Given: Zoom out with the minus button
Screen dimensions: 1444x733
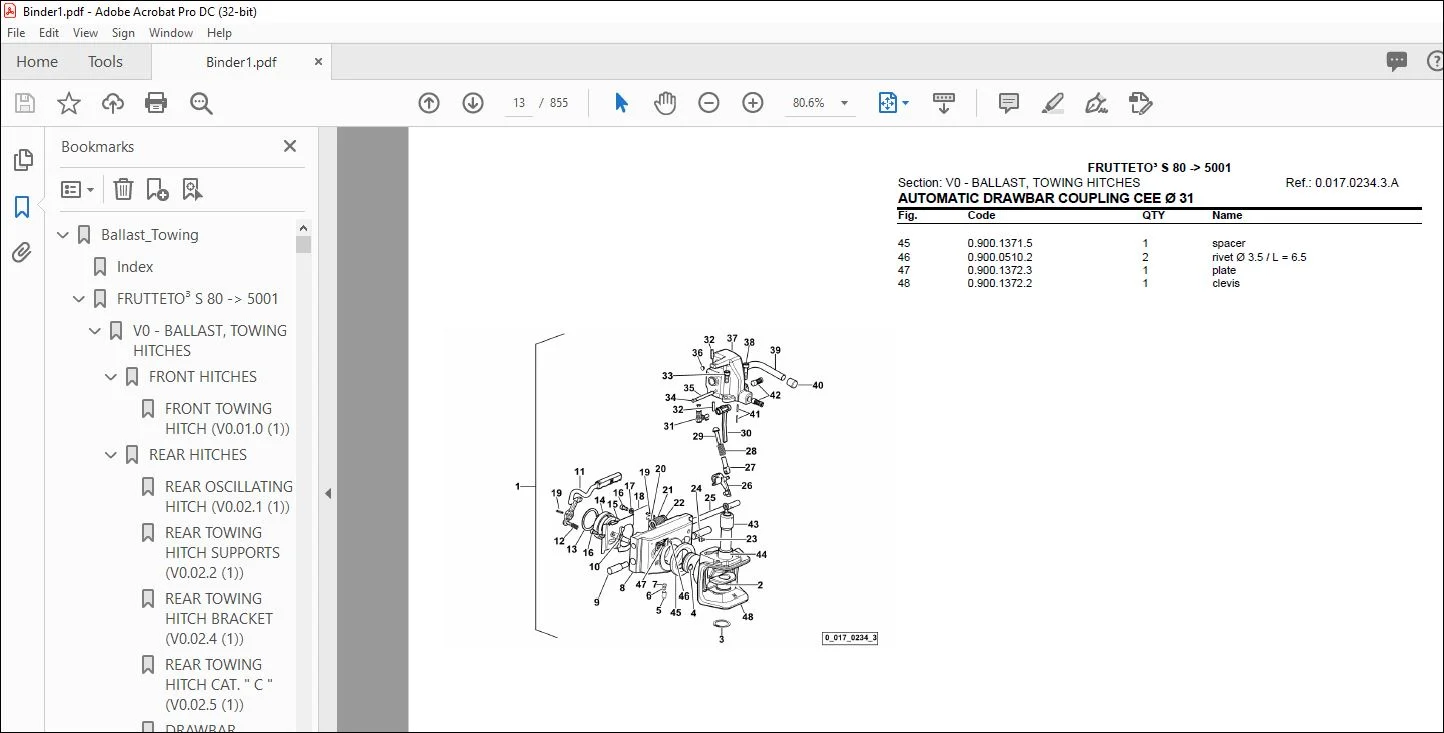Looking at the screenshot, I should pos(709,103).
